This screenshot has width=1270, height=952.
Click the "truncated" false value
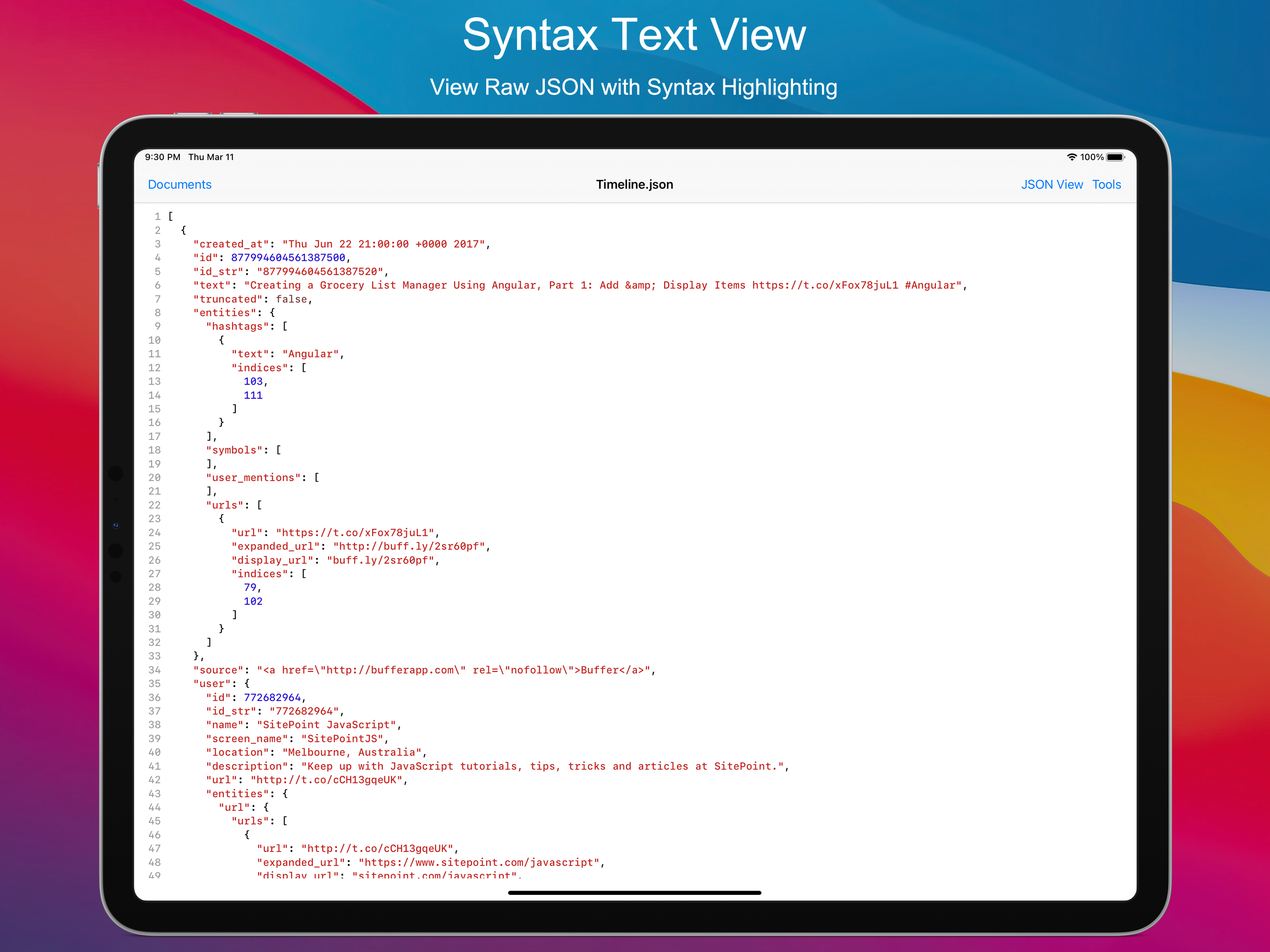291,299
